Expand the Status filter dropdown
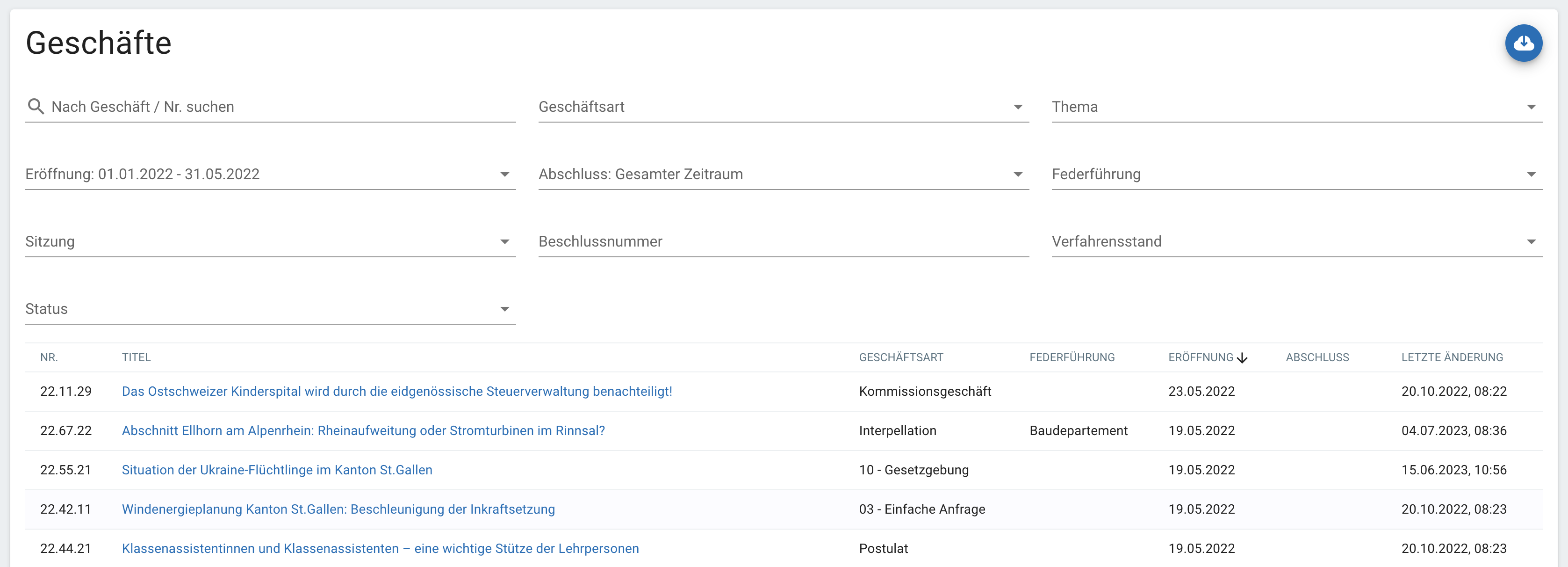Screen dimensions: 1568x567 tap(270, 309)
